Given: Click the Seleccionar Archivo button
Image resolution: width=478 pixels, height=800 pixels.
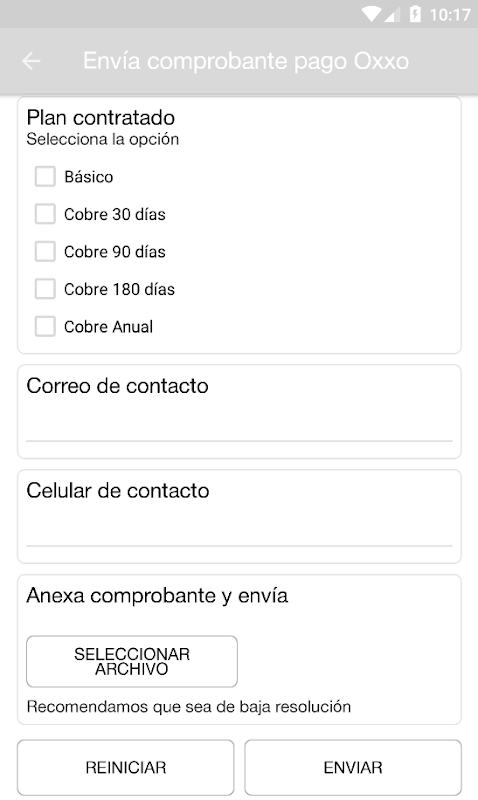Looking at the screenshot, I should click(x=132, y=661).
